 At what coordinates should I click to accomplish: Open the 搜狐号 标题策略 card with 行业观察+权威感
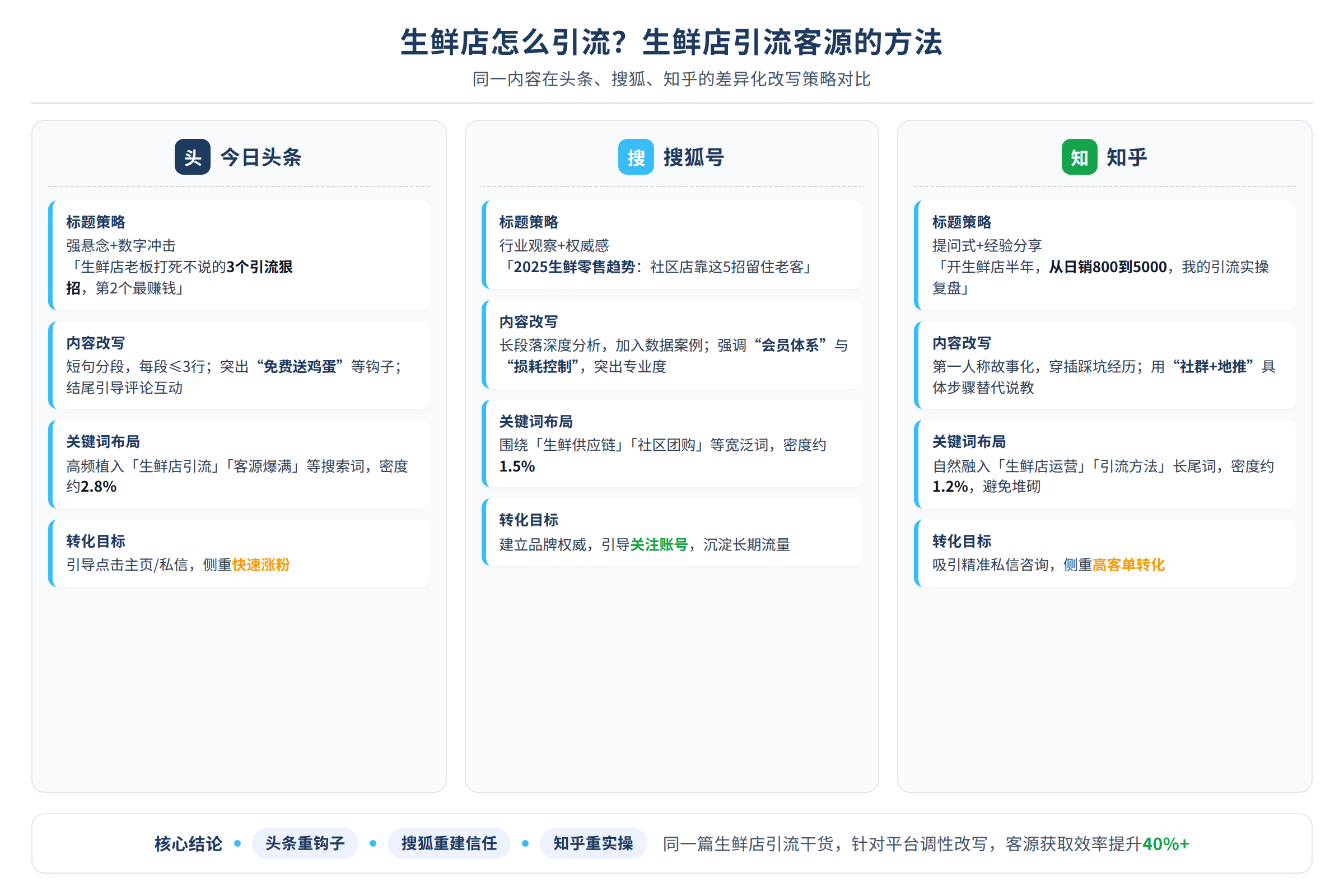tap(672, 245)
